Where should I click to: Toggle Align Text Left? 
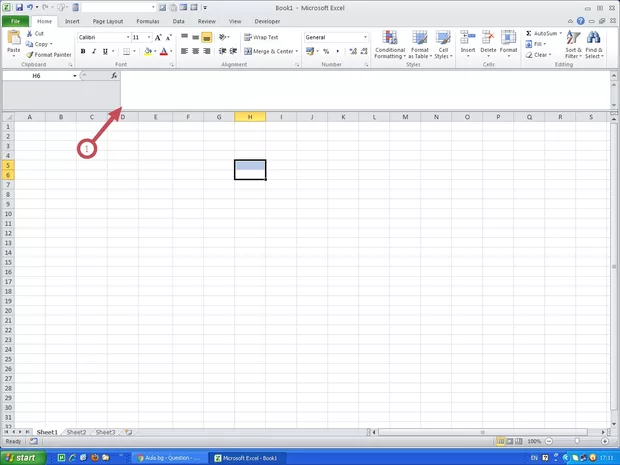point(184,51)
